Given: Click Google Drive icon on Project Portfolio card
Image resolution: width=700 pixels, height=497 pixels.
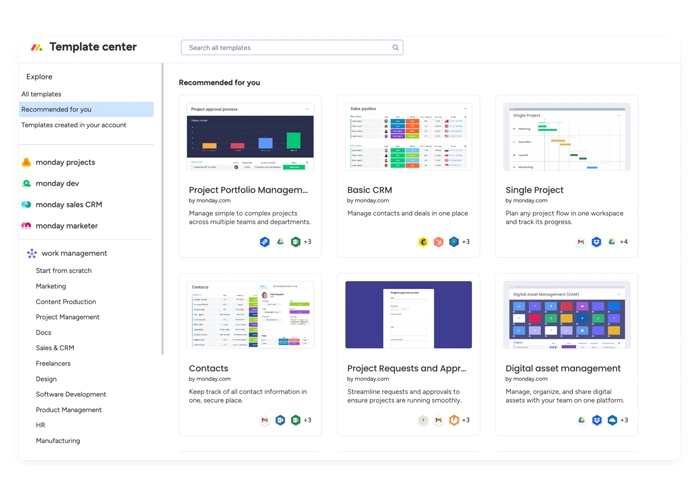Looking at the screenshot, I should [280, 242].
